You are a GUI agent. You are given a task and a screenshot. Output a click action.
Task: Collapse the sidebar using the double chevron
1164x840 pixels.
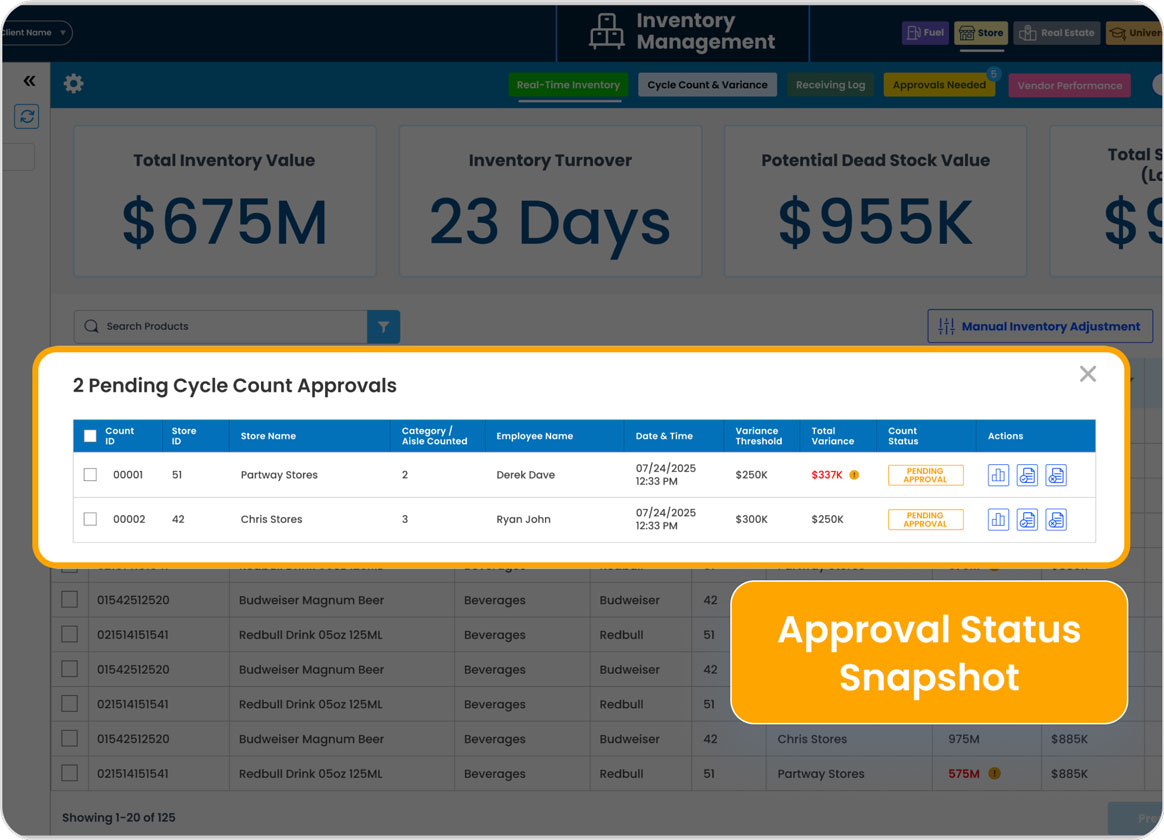[x=29, y=80]
